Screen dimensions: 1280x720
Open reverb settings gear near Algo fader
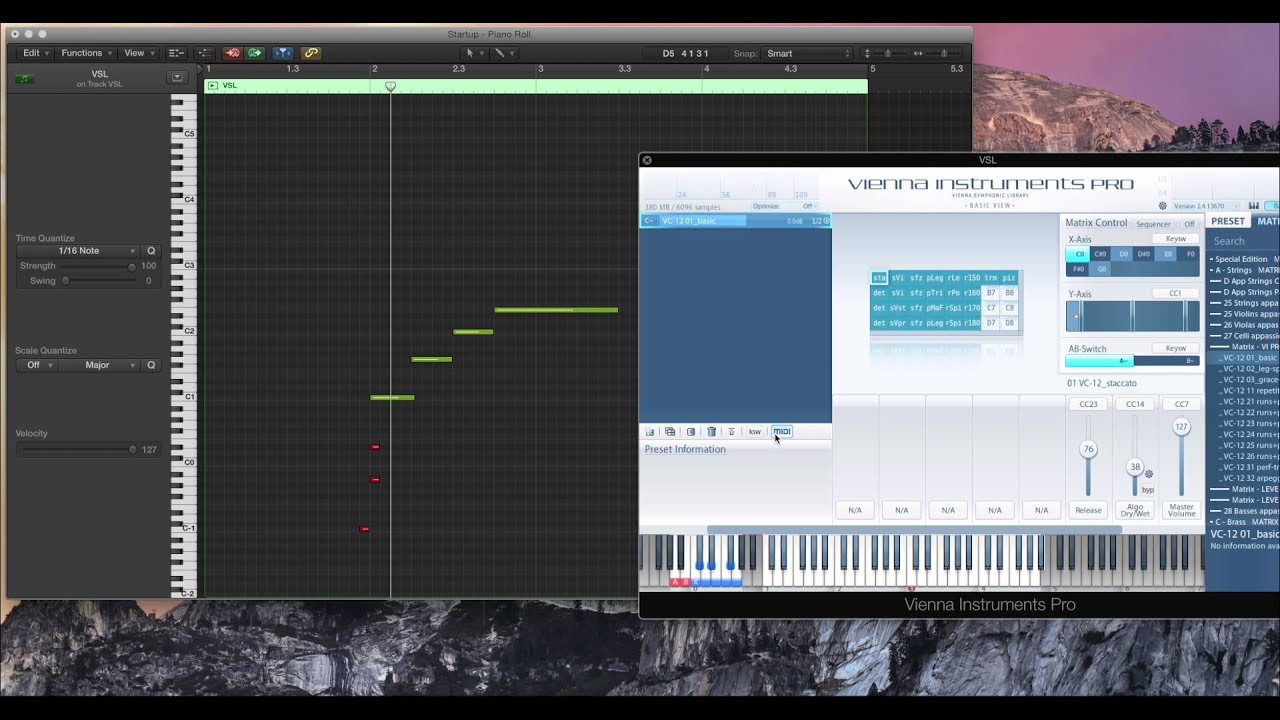pyautogui.click(x=1149, y=474)
